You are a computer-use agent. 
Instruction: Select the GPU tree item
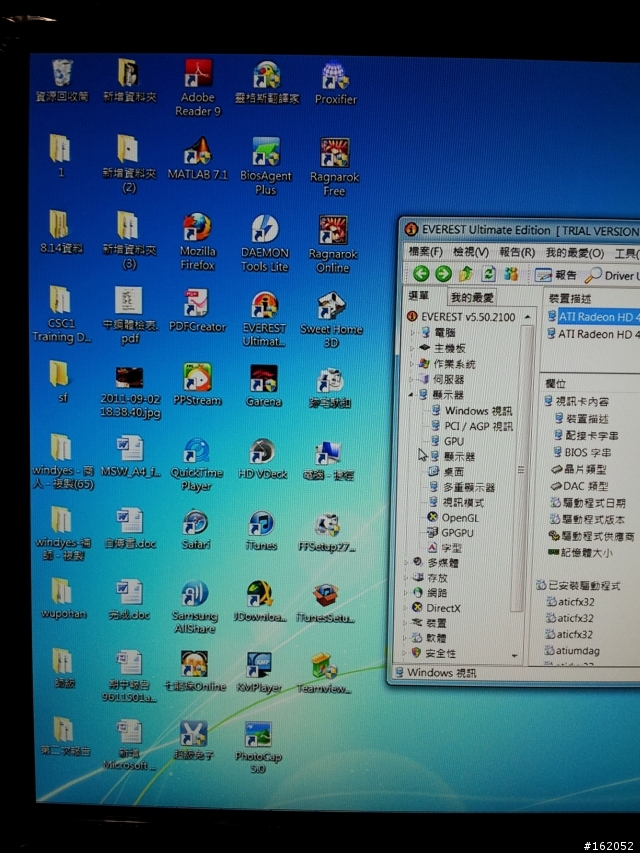[x=447, y=441]
